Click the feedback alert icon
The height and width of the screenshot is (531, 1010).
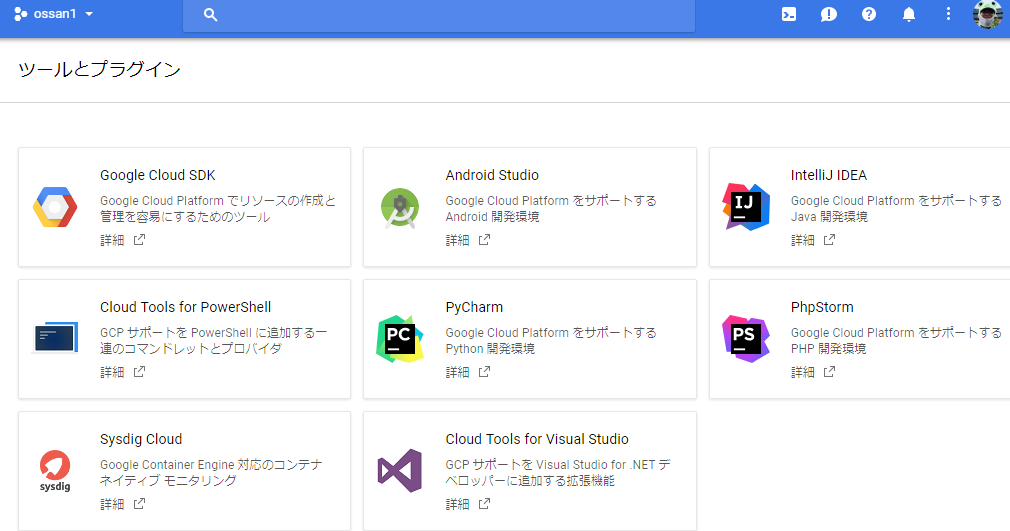pyautogui.click(x=829, y=14)
